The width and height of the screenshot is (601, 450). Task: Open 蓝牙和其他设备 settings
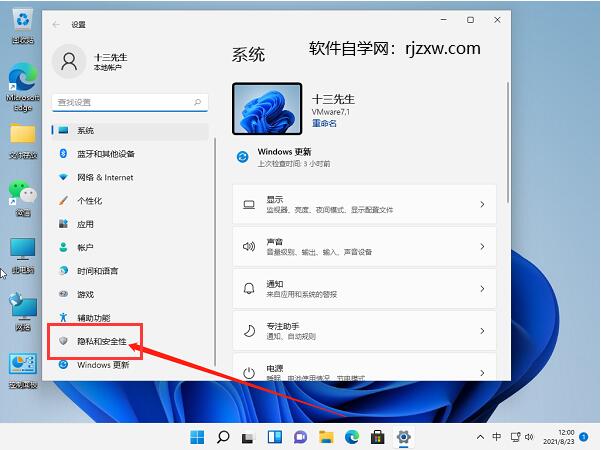pos(130,154)
